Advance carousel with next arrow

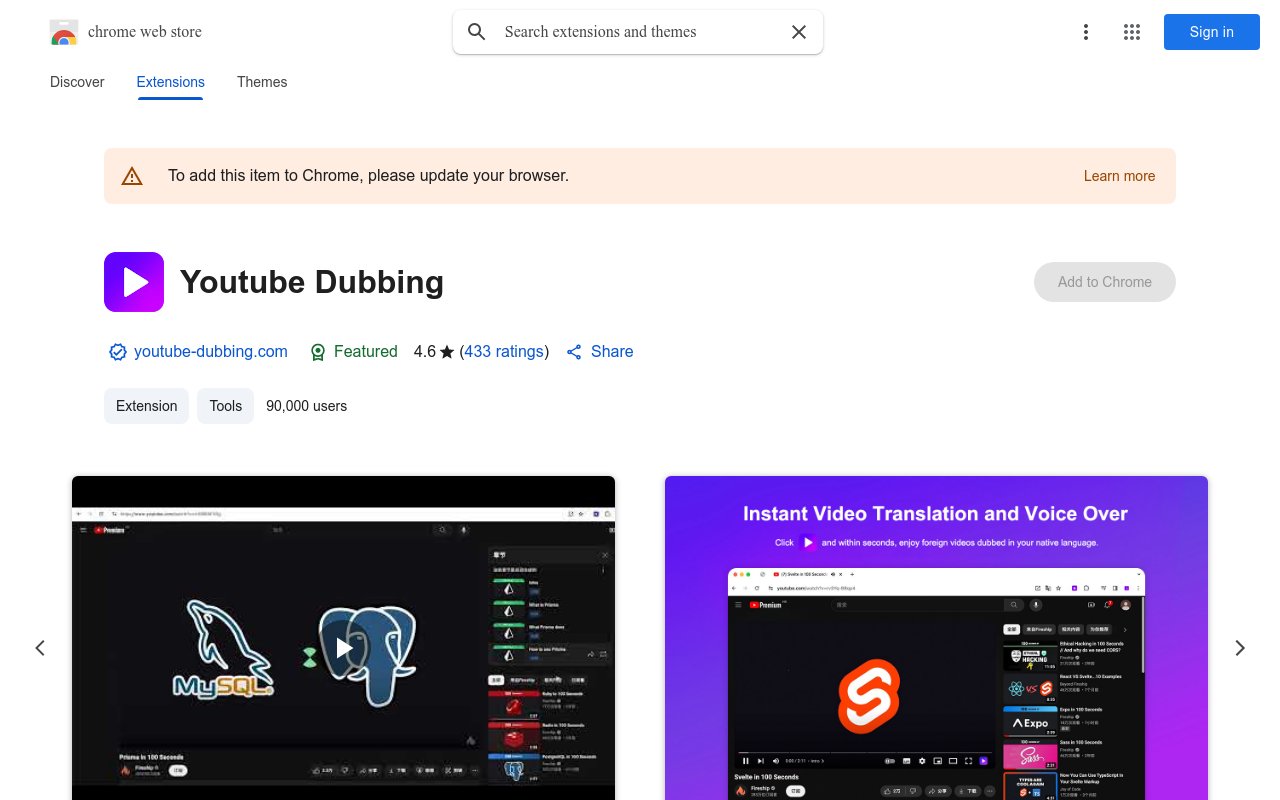point(1240,648)
